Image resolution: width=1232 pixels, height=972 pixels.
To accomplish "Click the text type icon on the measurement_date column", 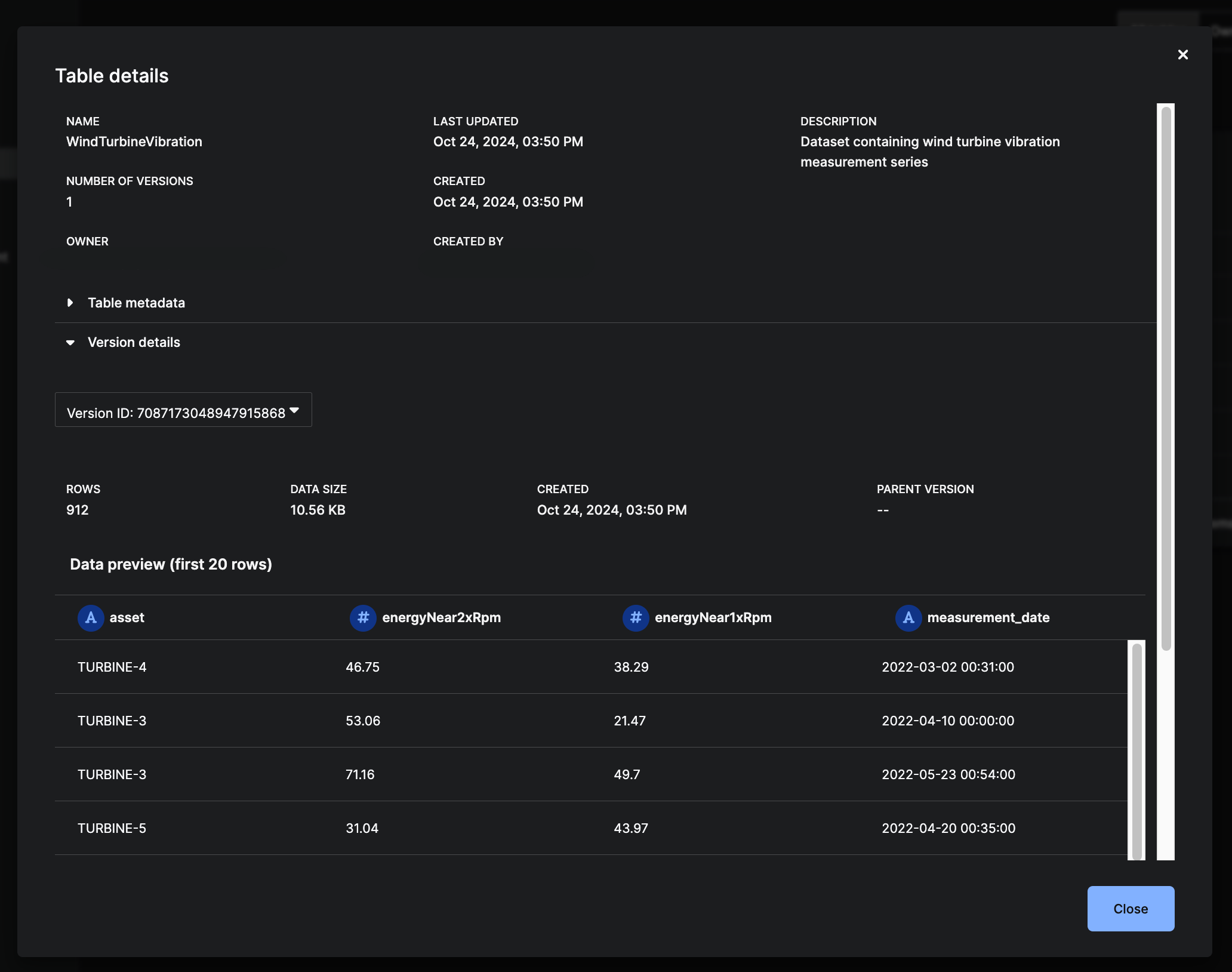I will click(908, 617).
